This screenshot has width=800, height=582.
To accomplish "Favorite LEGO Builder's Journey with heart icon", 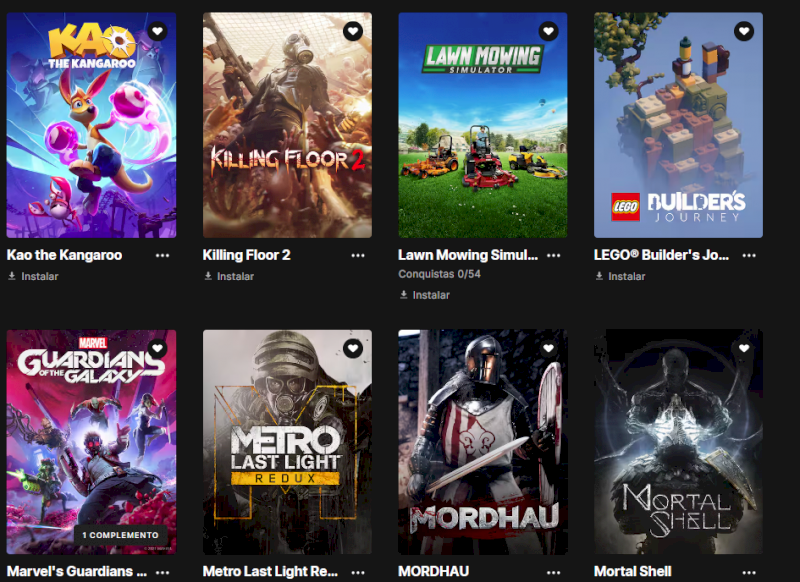I will pyautogui.click(x=744, y=31).
